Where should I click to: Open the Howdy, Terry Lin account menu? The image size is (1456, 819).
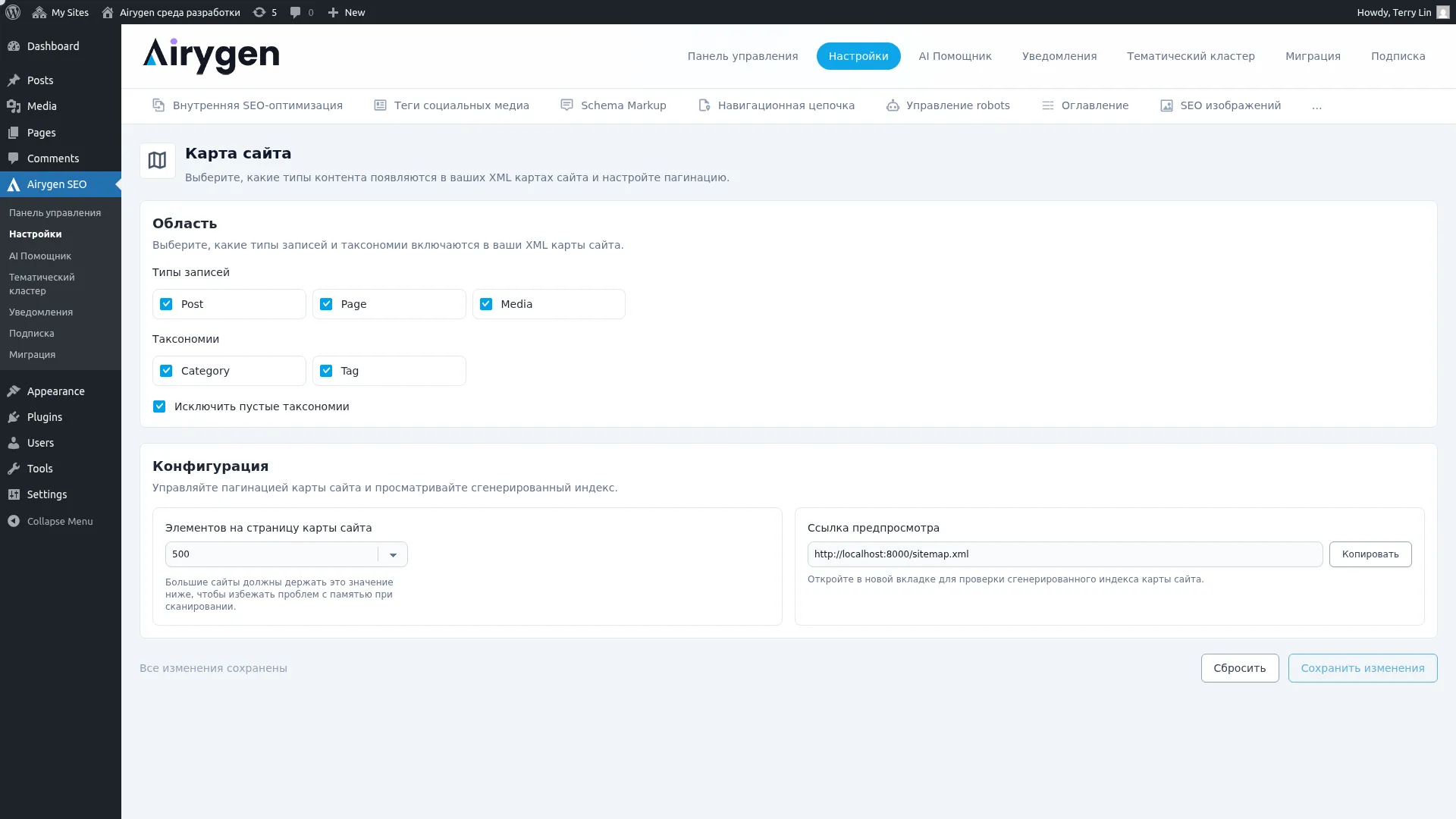click(x=1403, y=12)
